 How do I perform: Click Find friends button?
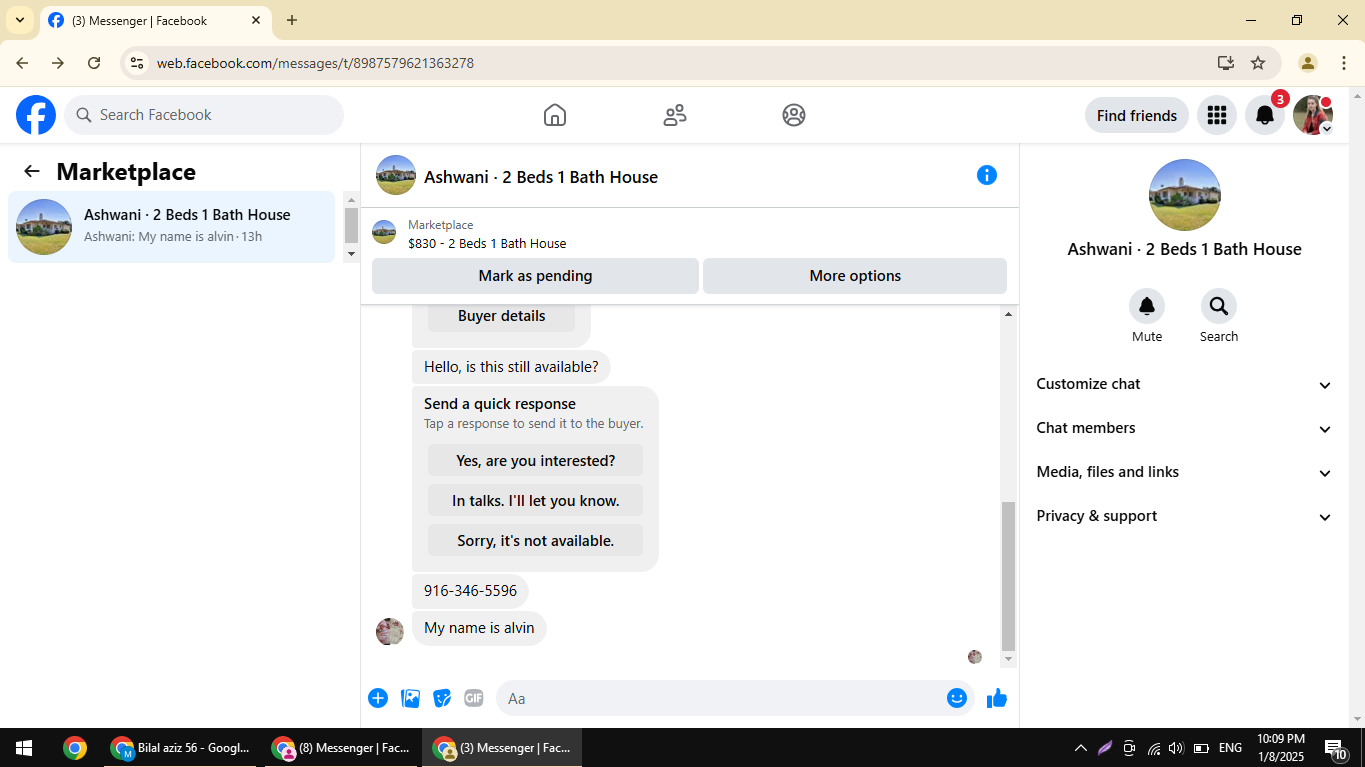pos(1136,115)
